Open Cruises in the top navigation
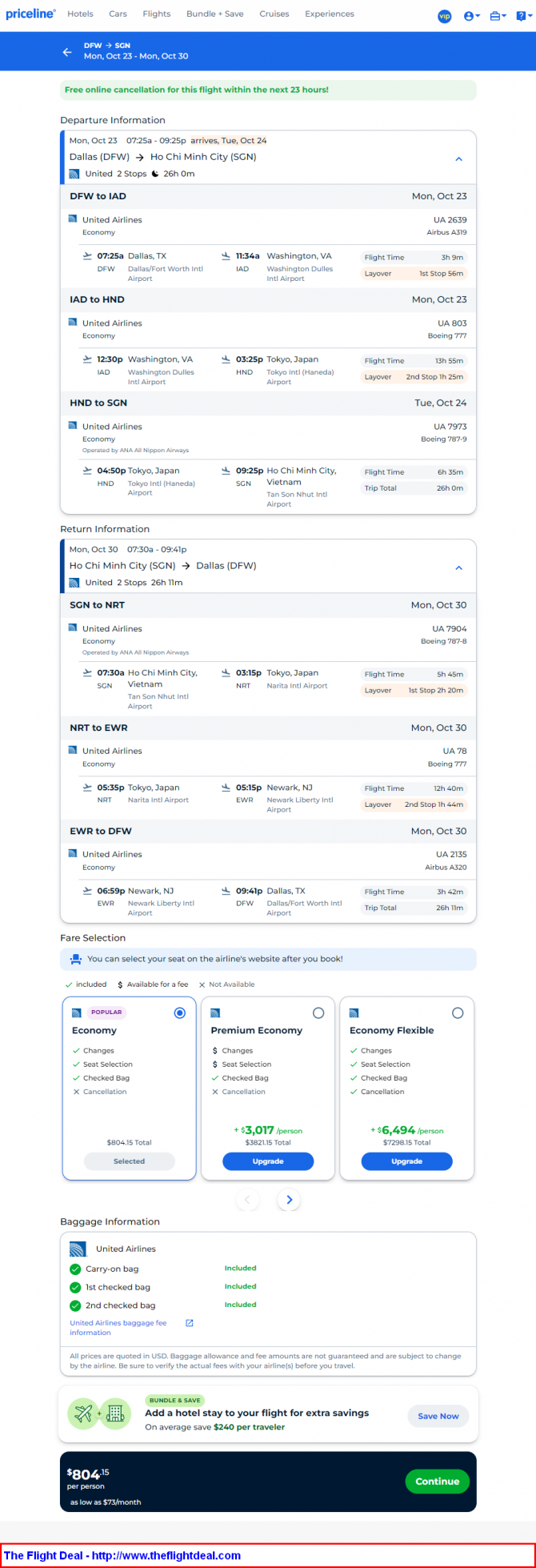This screenshot has width=536, height=1568. [274, 14]
